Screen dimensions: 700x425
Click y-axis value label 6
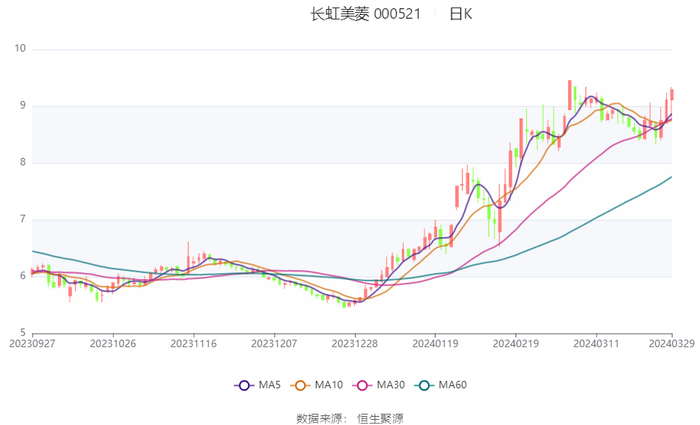[23, 275]
